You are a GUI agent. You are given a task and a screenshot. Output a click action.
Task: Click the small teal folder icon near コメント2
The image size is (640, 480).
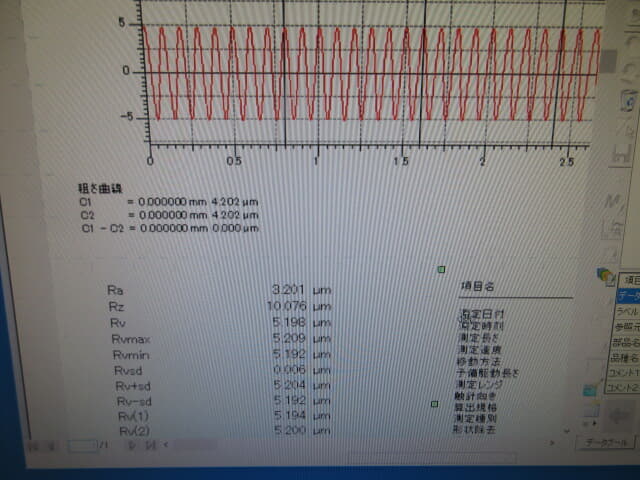pyautogui.click(x=590, y=391)
